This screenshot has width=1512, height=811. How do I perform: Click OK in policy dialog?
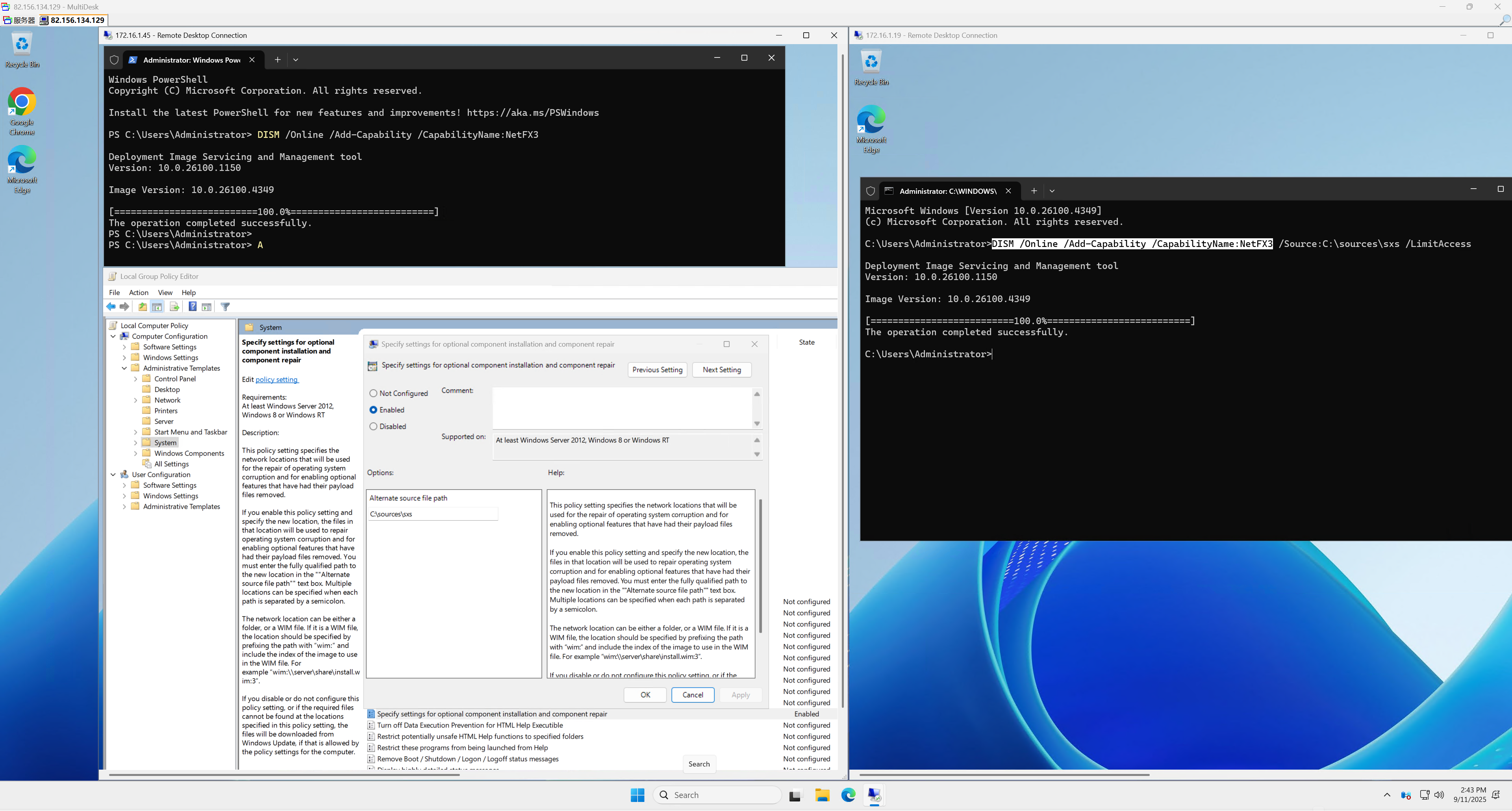[645, 695]
